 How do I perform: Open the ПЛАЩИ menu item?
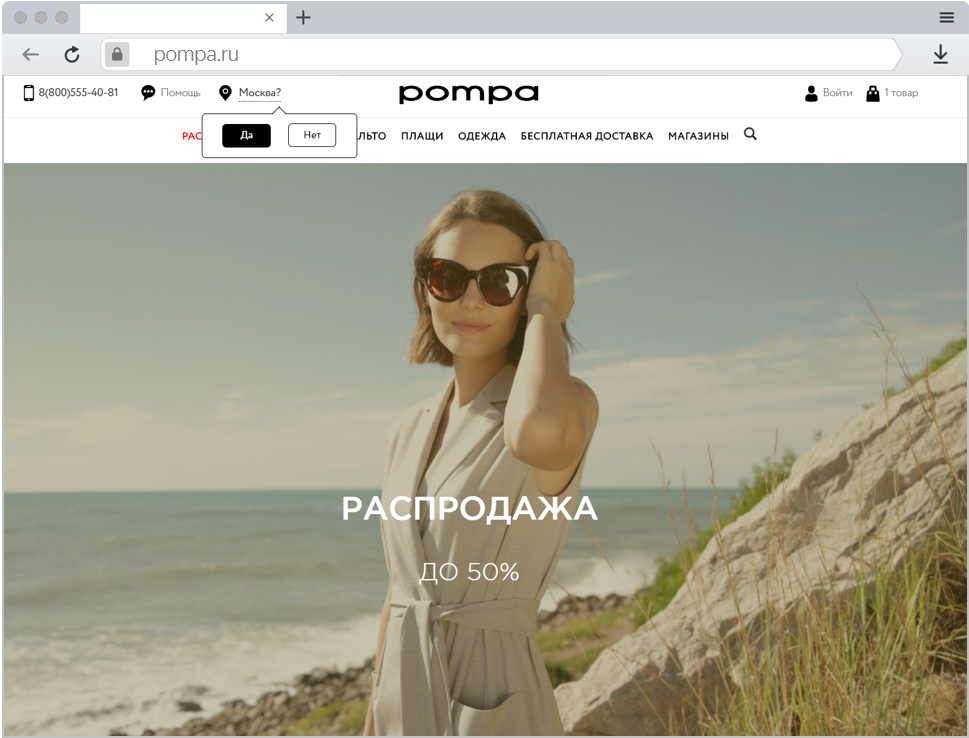point(422,136)
